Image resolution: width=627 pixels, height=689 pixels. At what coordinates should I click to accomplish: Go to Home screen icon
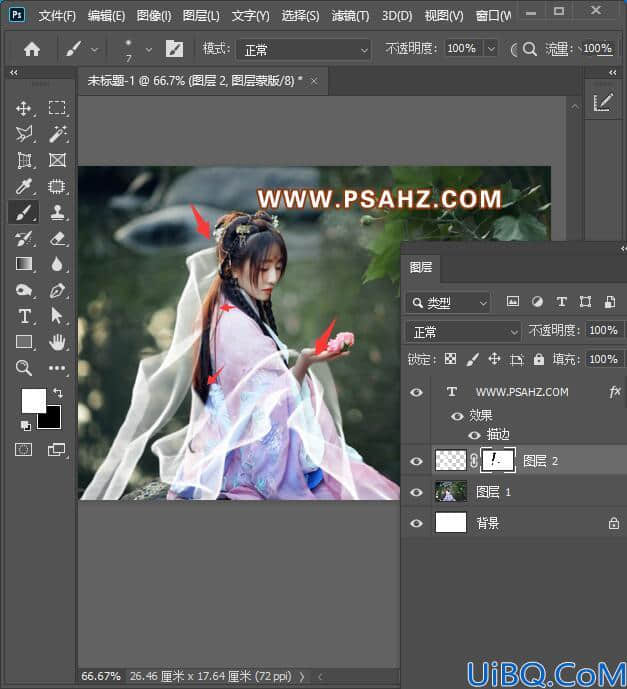coord(32,49)
